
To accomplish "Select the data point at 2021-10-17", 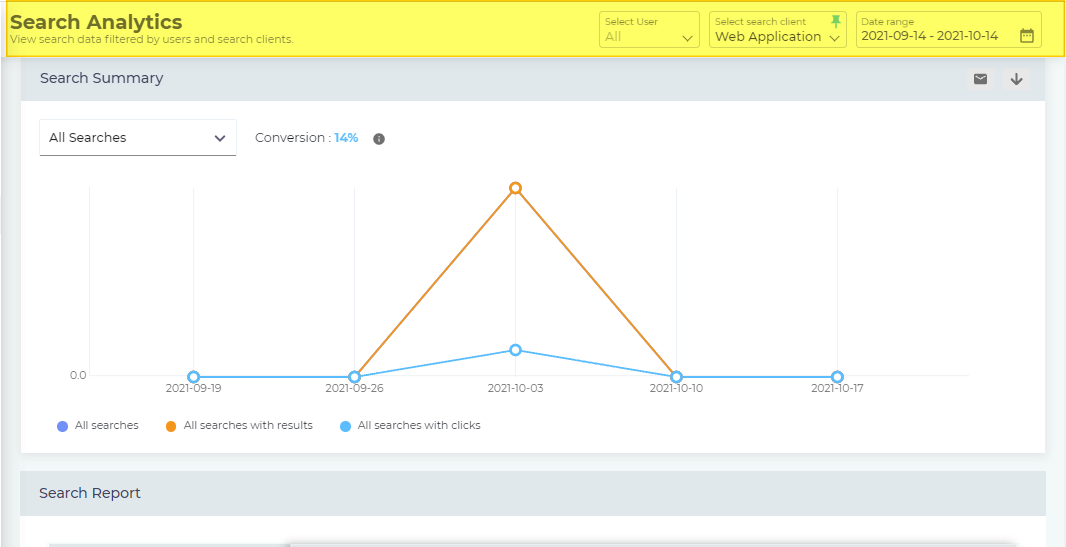I will coord(837,377).
